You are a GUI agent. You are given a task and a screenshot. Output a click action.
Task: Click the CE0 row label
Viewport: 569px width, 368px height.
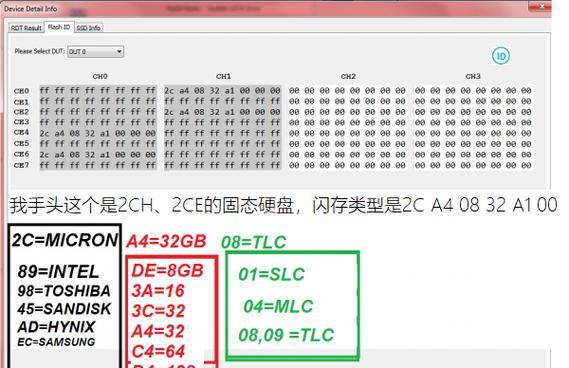tap(21, 91)
